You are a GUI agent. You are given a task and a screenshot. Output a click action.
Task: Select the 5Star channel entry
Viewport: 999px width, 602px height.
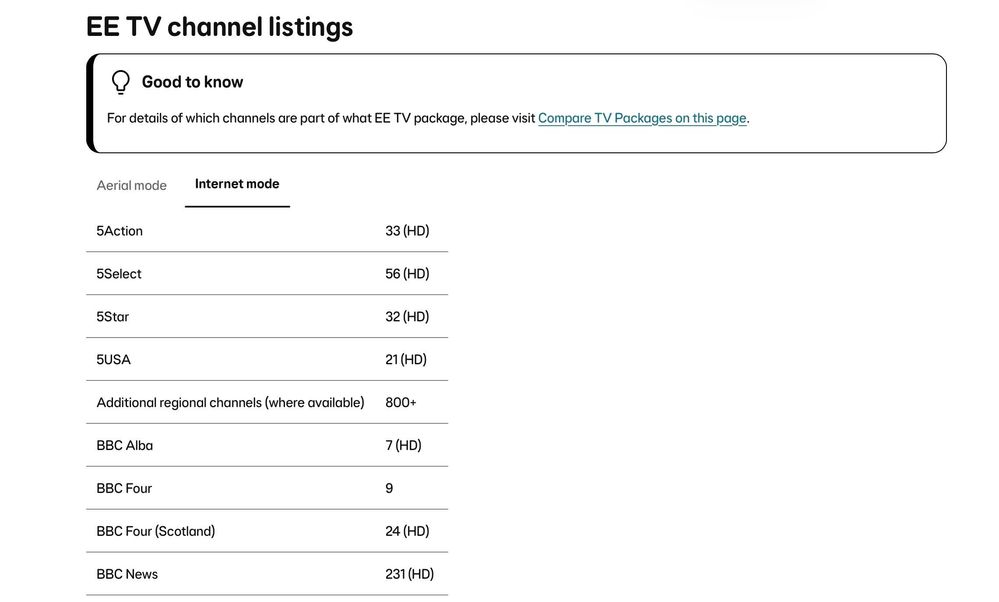[113, 317]
